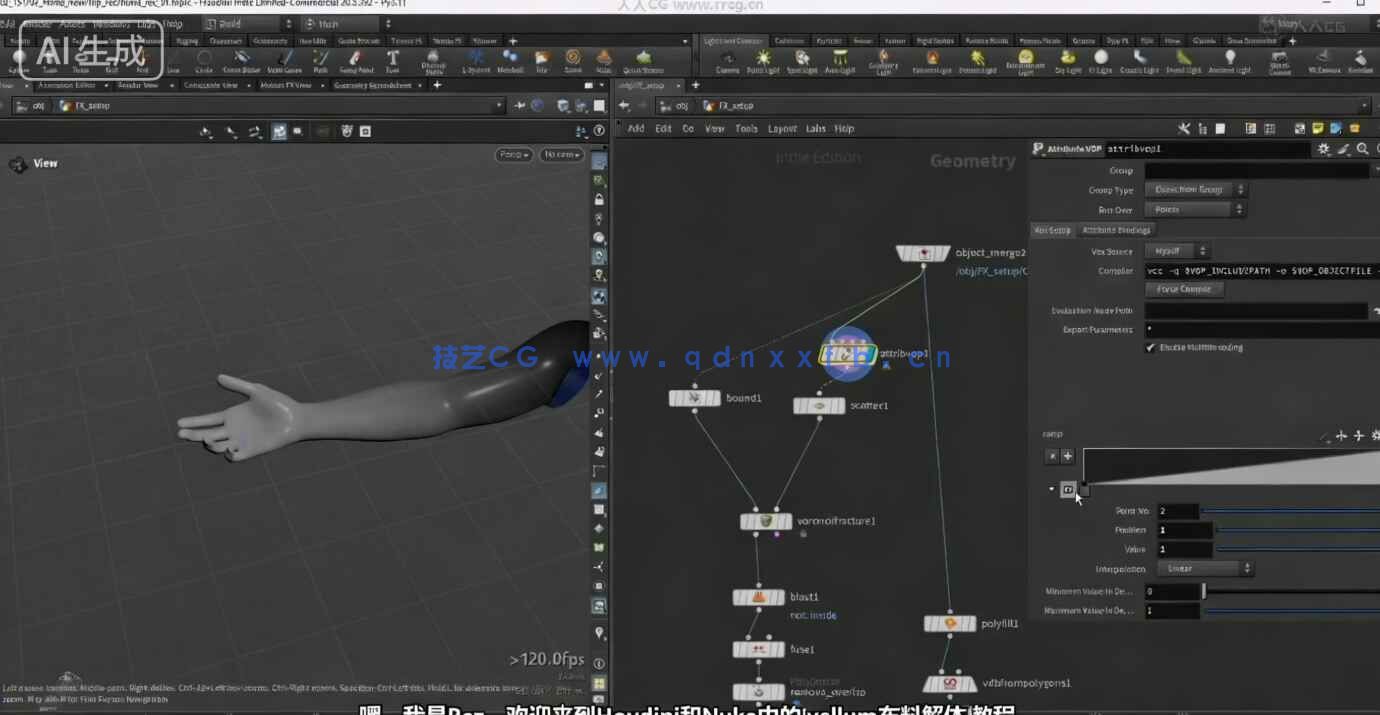
Task: Toggle the display flag on bound1 node
Action: click(713, 398)
